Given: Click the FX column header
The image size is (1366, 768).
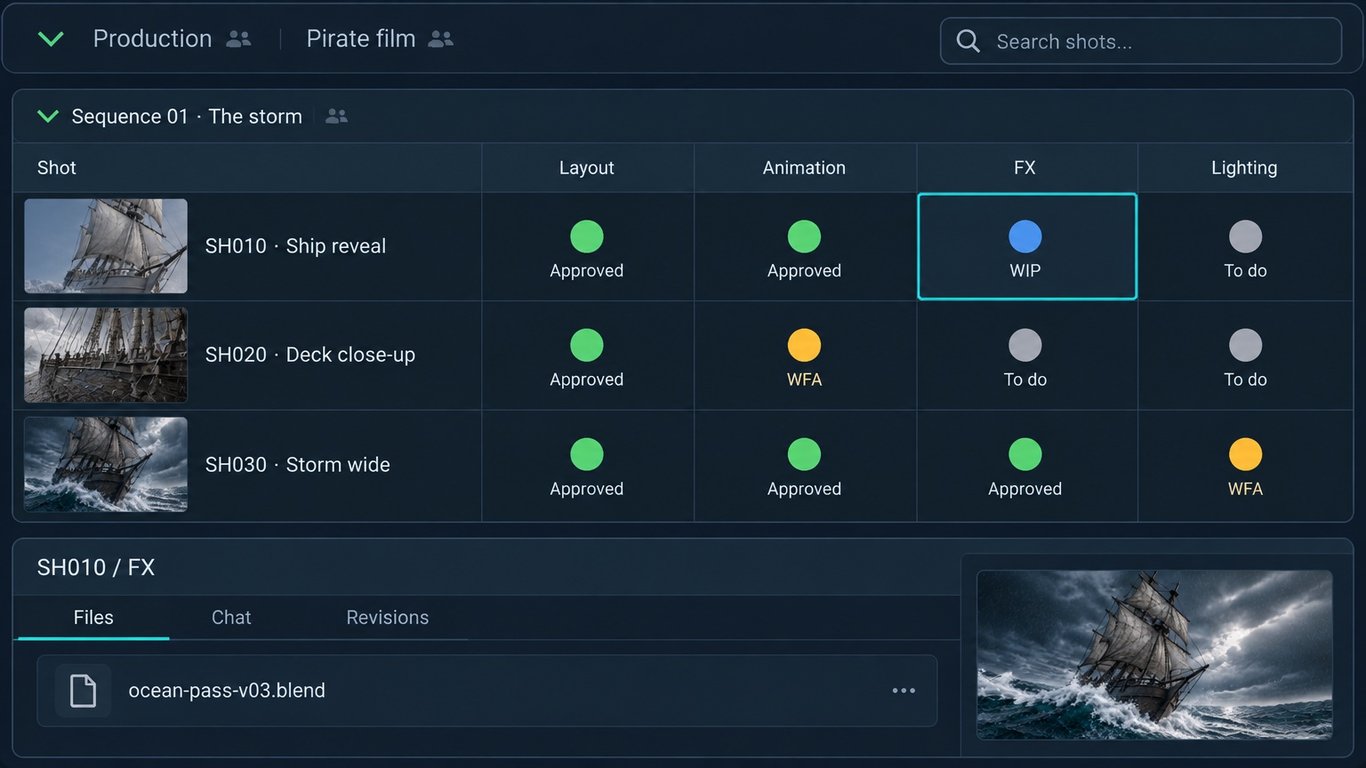Looking at the screenshot, I should 1025,168.
